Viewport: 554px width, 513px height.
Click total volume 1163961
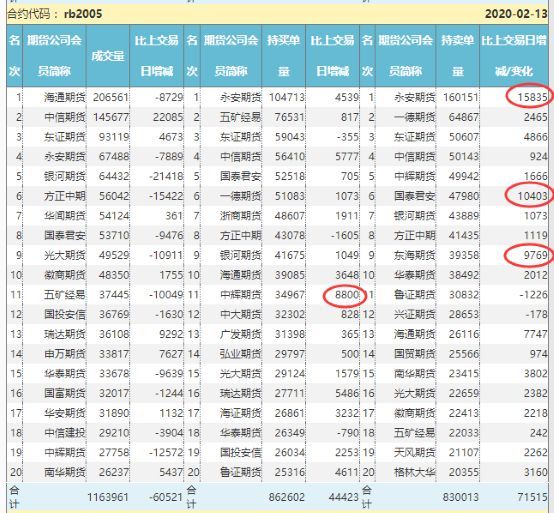[108, 497]
